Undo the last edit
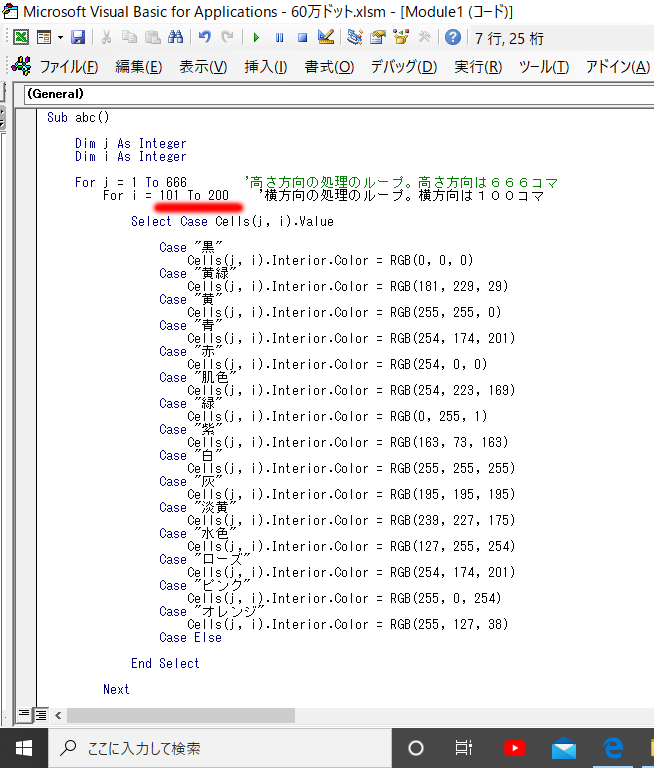Viewport: 654px width, 768px height. point(205,37)
